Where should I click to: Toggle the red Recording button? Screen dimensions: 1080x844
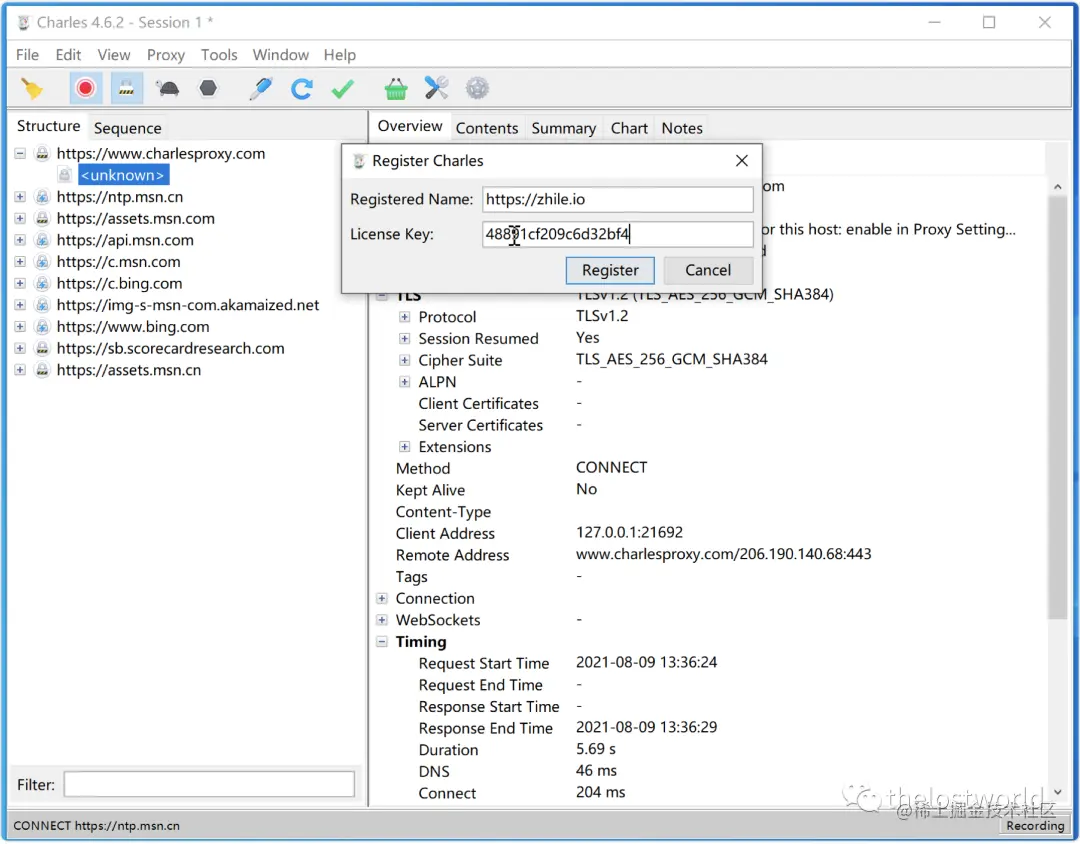tap(85, 88)
